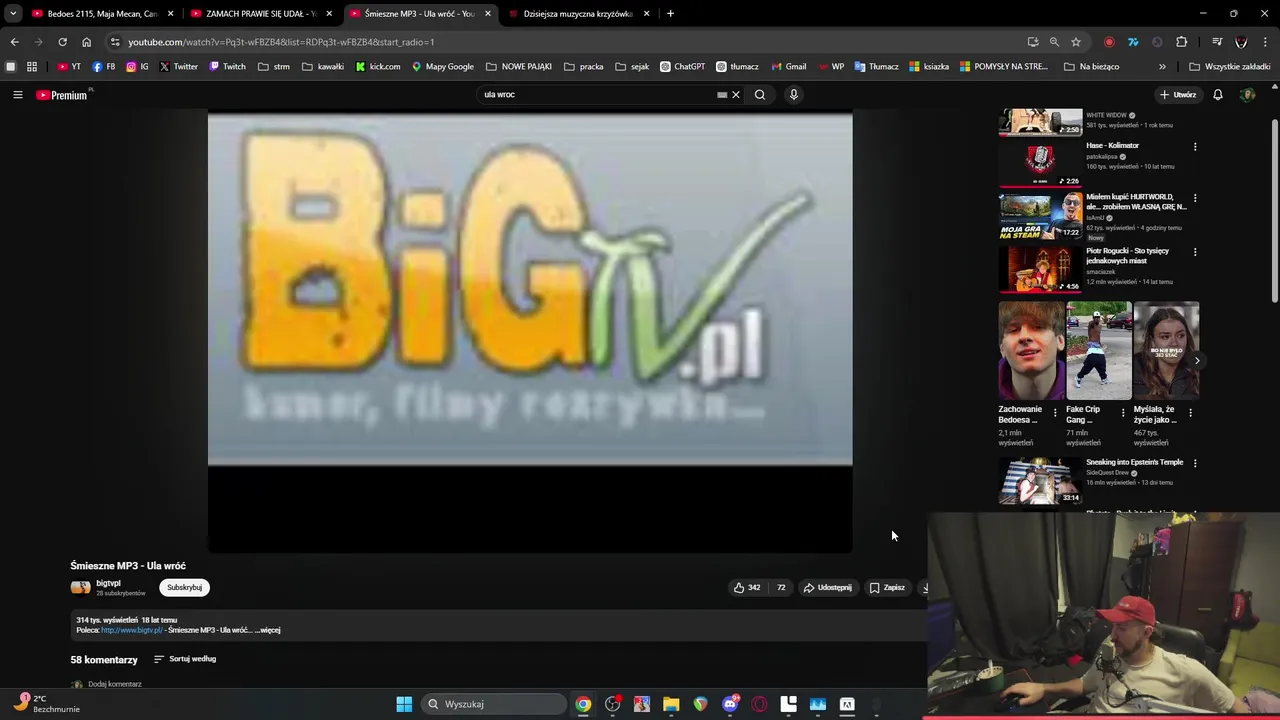The height and width of the screenshot is (720, 1280).
Task: Open Discord from the taskbar
Action: click(x=730, y=704)
